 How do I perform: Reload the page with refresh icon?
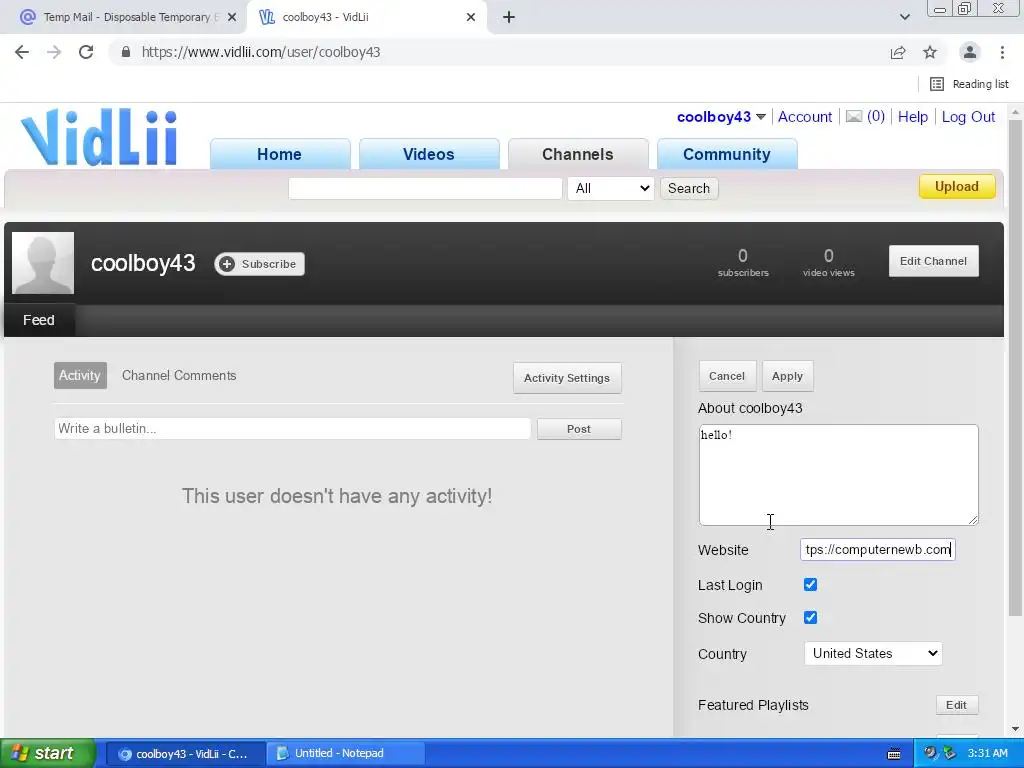[x=86, y=52]
